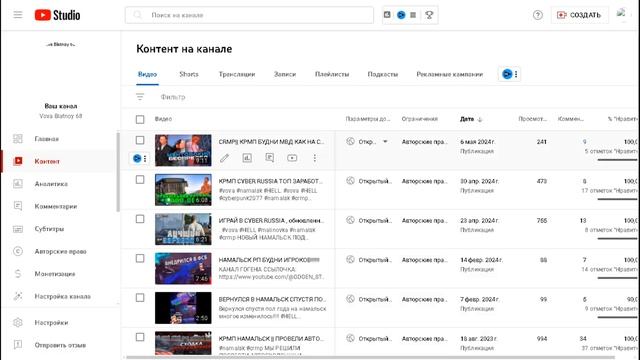
Task: Open the help question mark icon
Action: [538, 15]
